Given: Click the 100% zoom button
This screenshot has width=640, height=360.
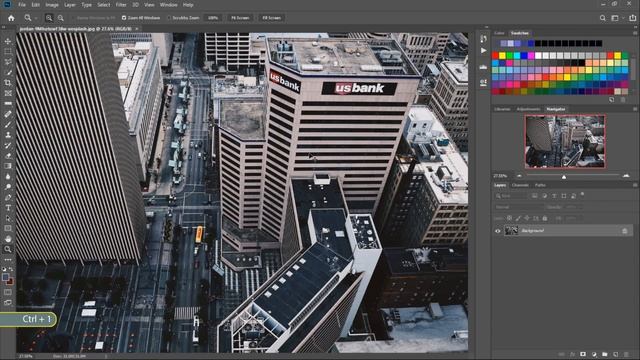Looking at the screenshot, I should pyautogui.click(x=213, y=18).
